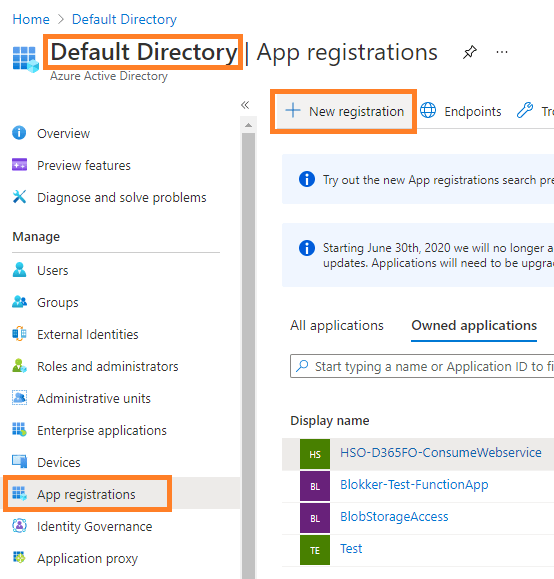This screenshot has height=579, width=554.
Task: Click the search magnifier icon
Action: pyautogui.click(x=302, y=366)
